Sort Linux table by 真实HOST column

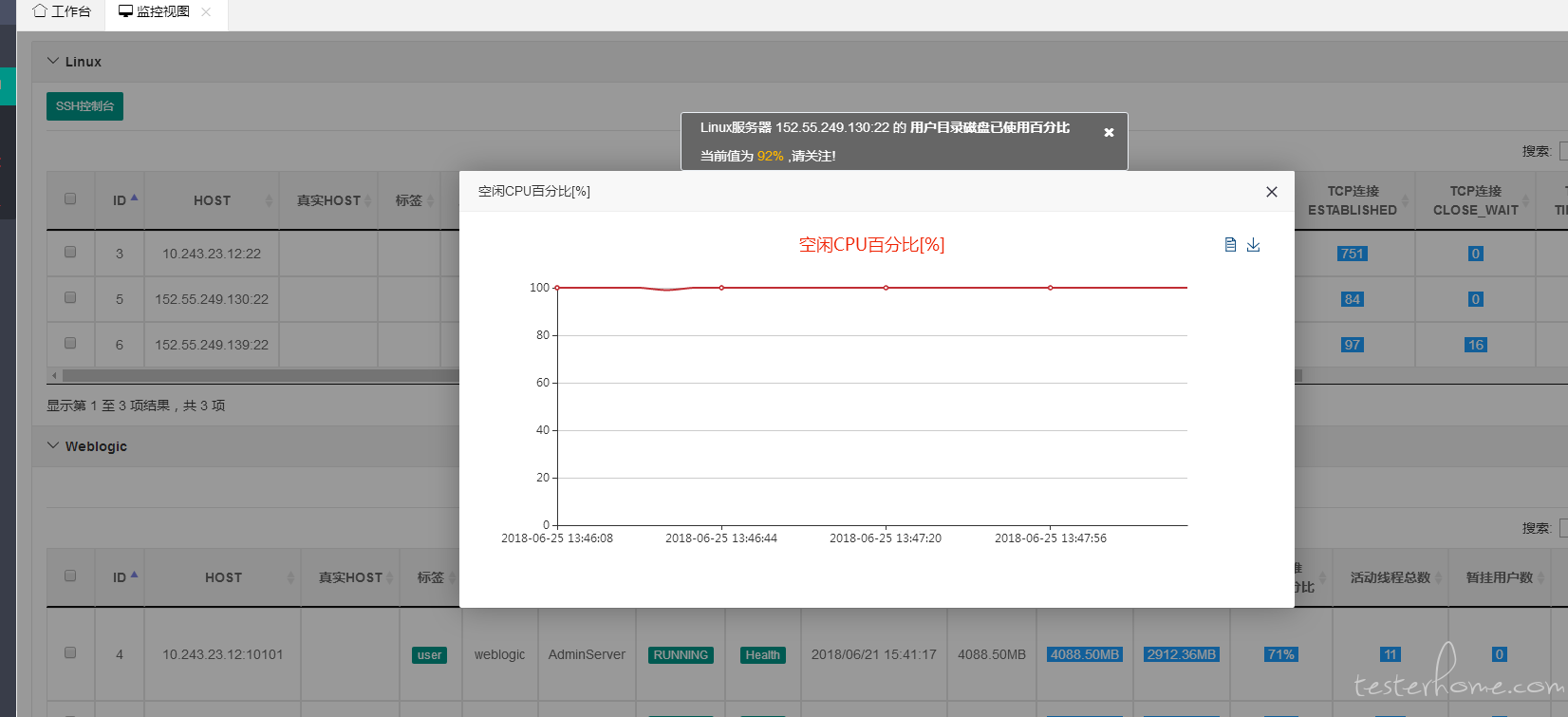click(x=328, y=200)
